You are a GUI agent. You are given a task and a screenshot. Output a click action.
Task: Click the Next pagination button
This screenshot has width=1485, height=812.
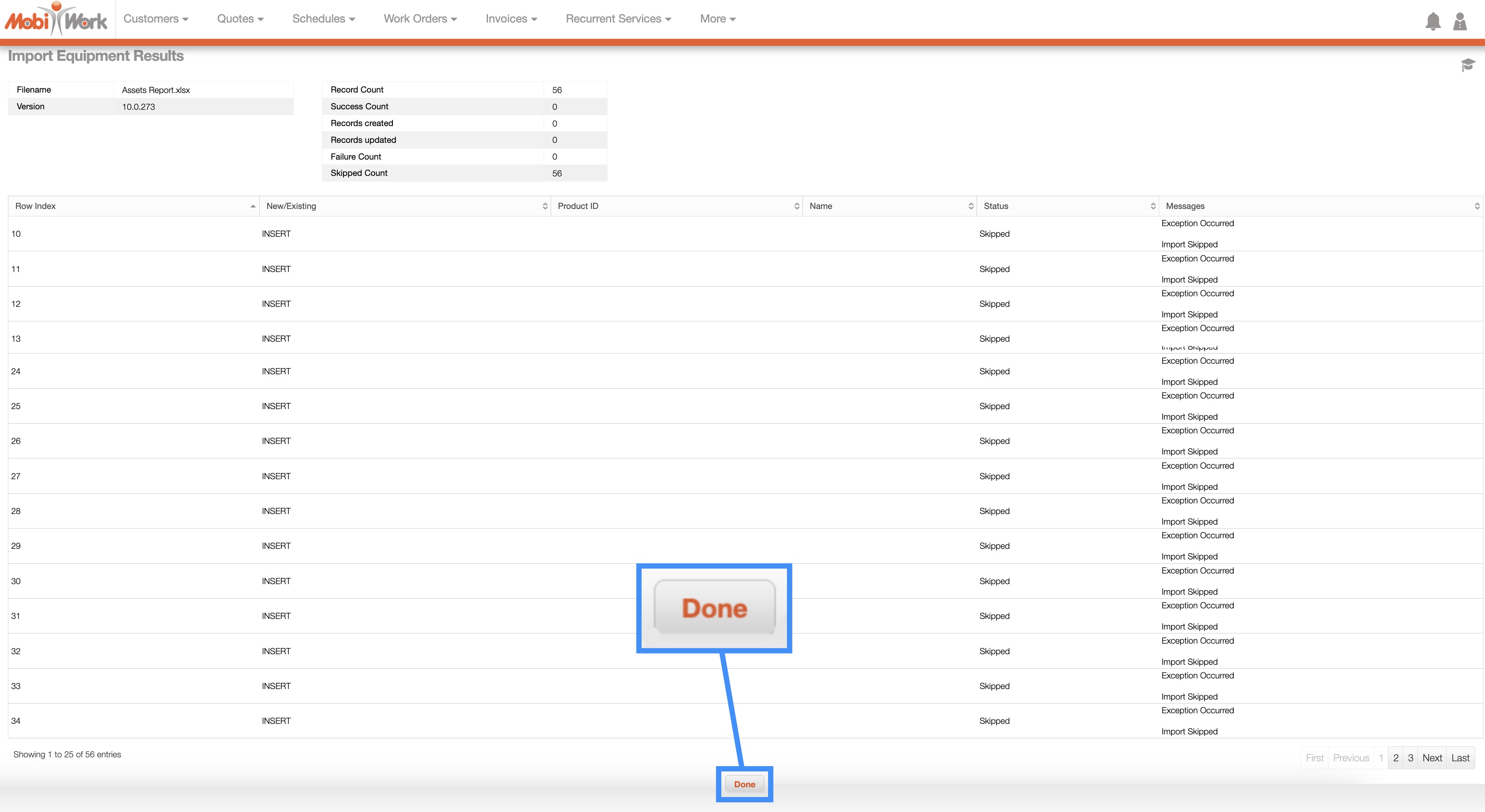(1431, 758)
